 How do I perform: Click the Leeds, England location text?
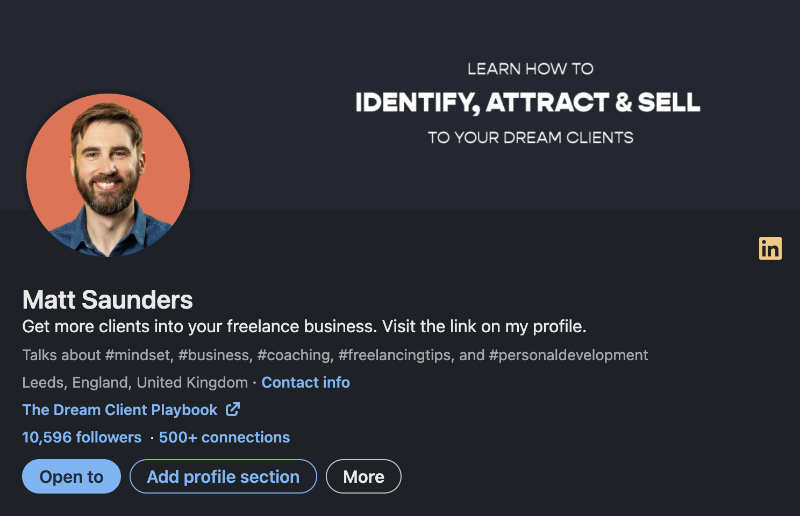[x=135, y=382]
